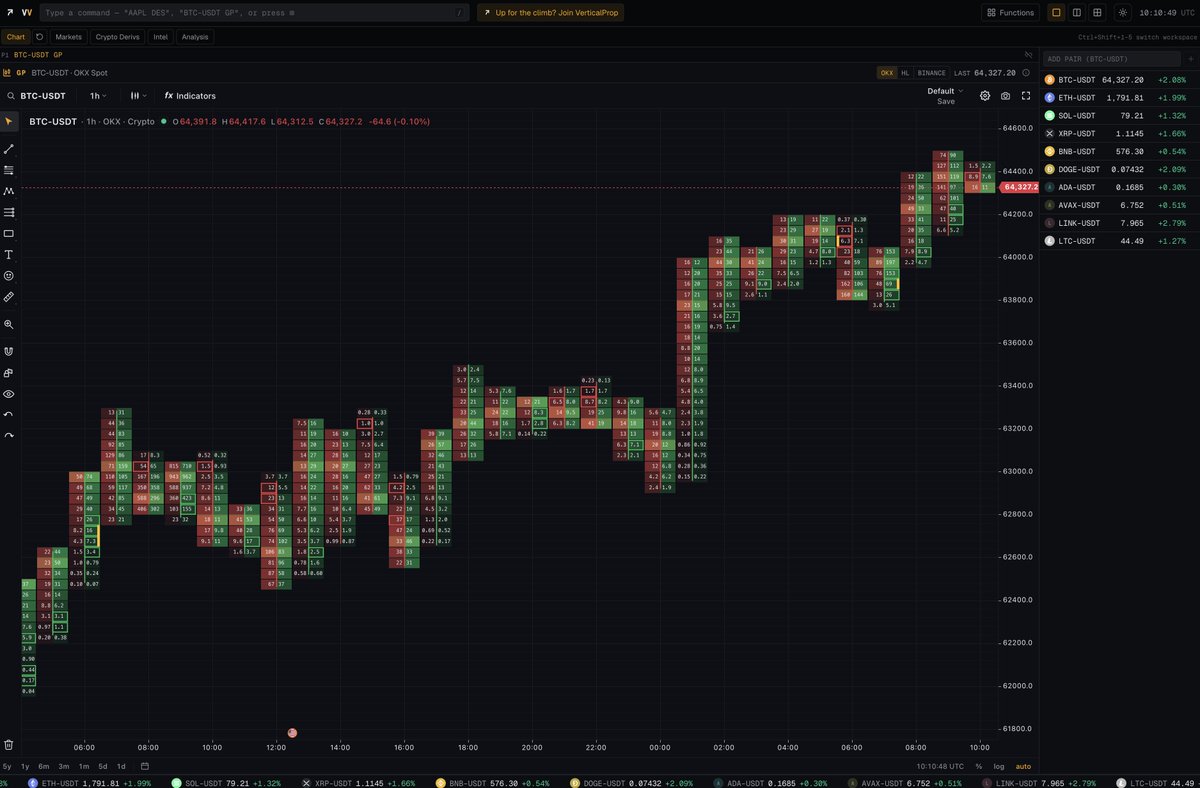Open chart settings gear
This screenshot has width=1200, height=788.
(x=985, y=96)
